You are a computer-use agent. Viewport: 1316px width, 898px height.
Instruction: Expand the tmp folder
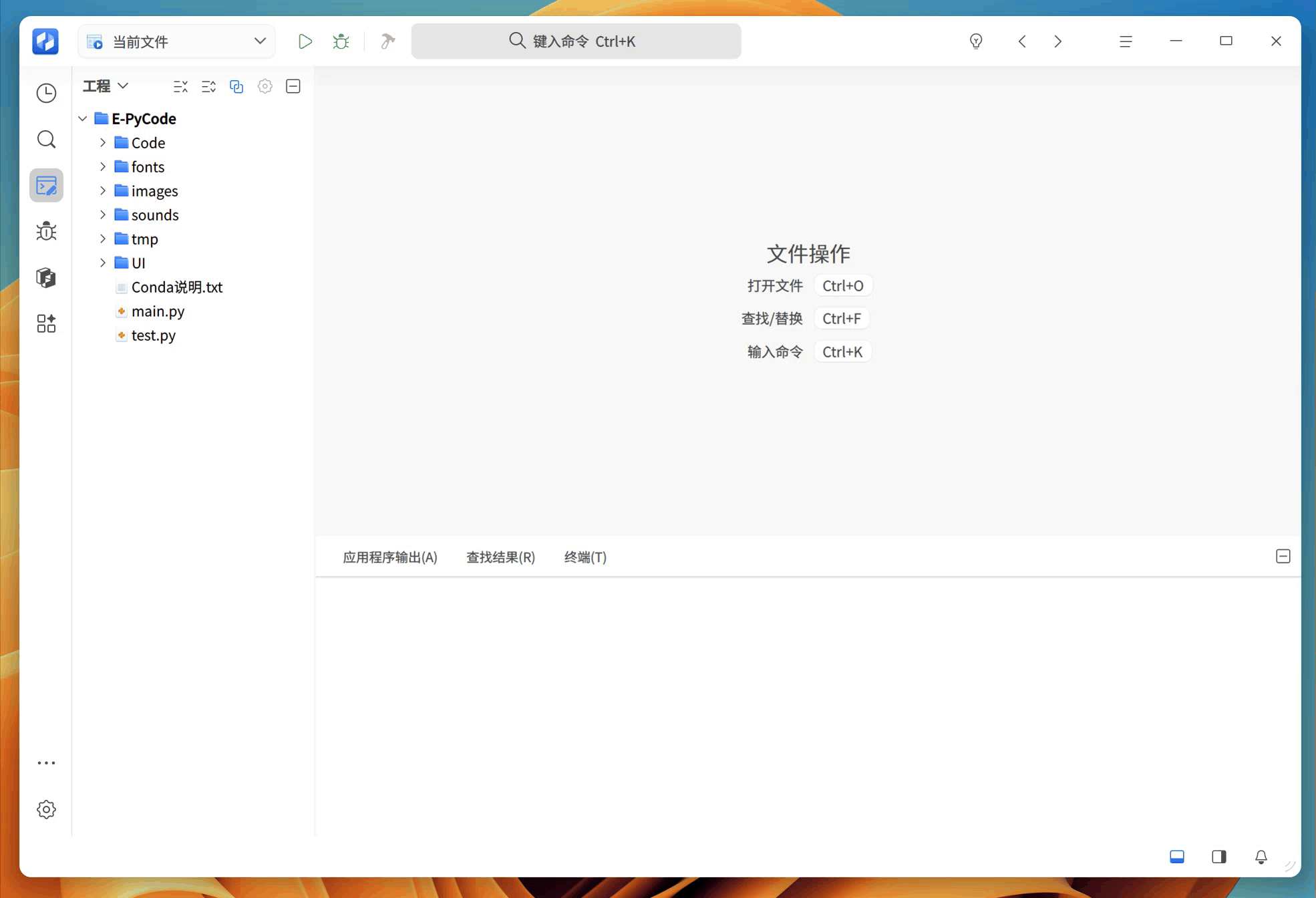pos(103,239)
